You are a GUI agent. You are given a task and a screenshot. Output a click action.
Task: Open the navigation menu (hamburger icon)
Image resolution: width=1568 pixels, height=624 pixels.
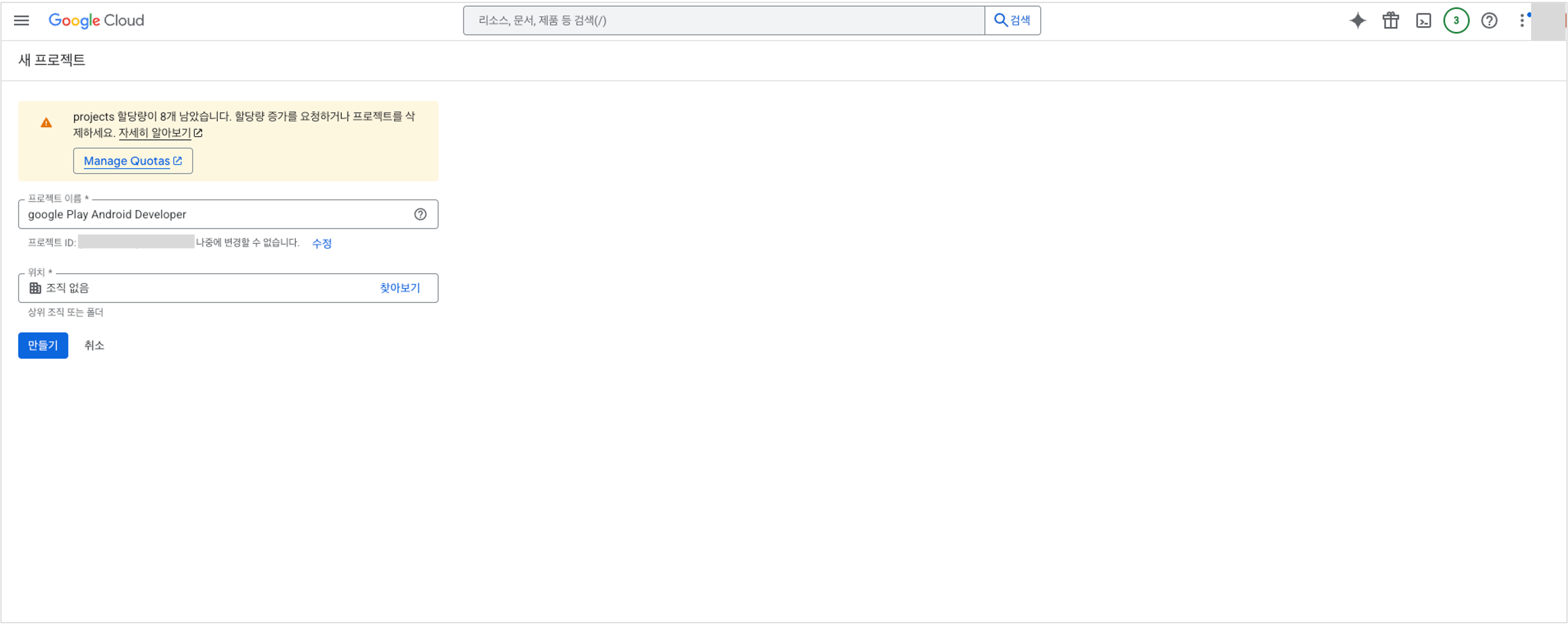click(x=21, y=20)
